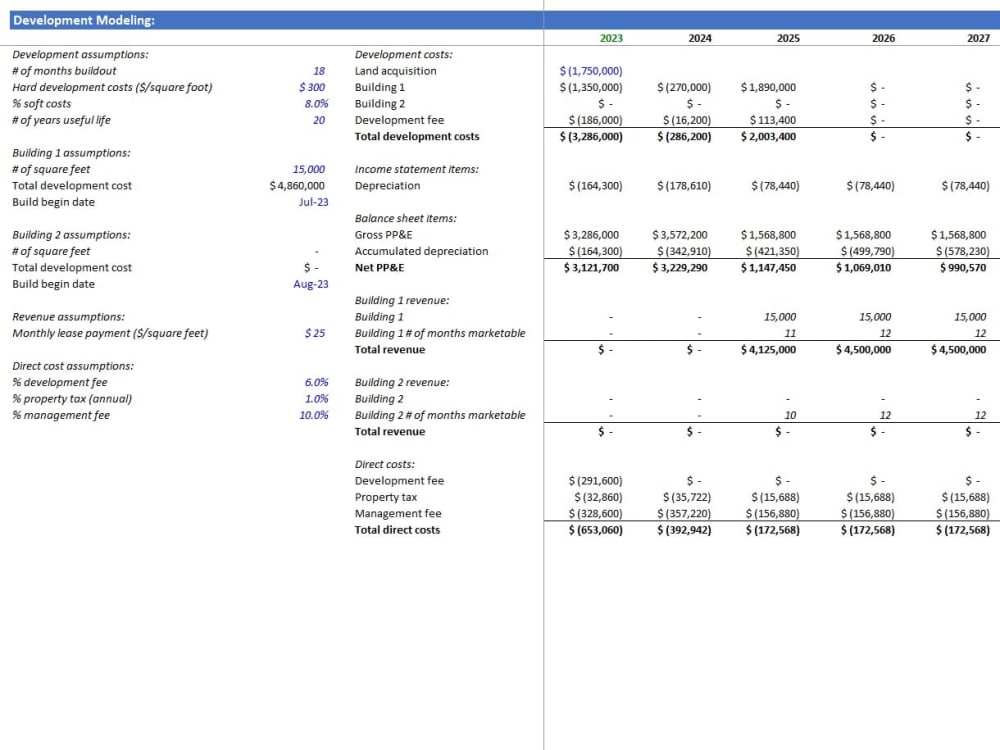The image size is (1000, 750).
Task: Click the % soft costs 8.0% value
Action: 315,103
